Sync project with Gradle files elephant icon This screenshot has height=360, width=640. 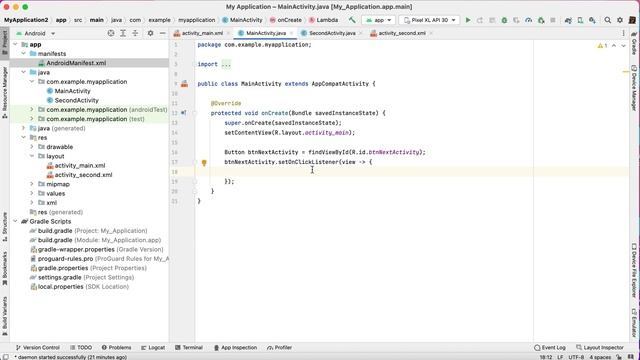(x=568, y=20)
